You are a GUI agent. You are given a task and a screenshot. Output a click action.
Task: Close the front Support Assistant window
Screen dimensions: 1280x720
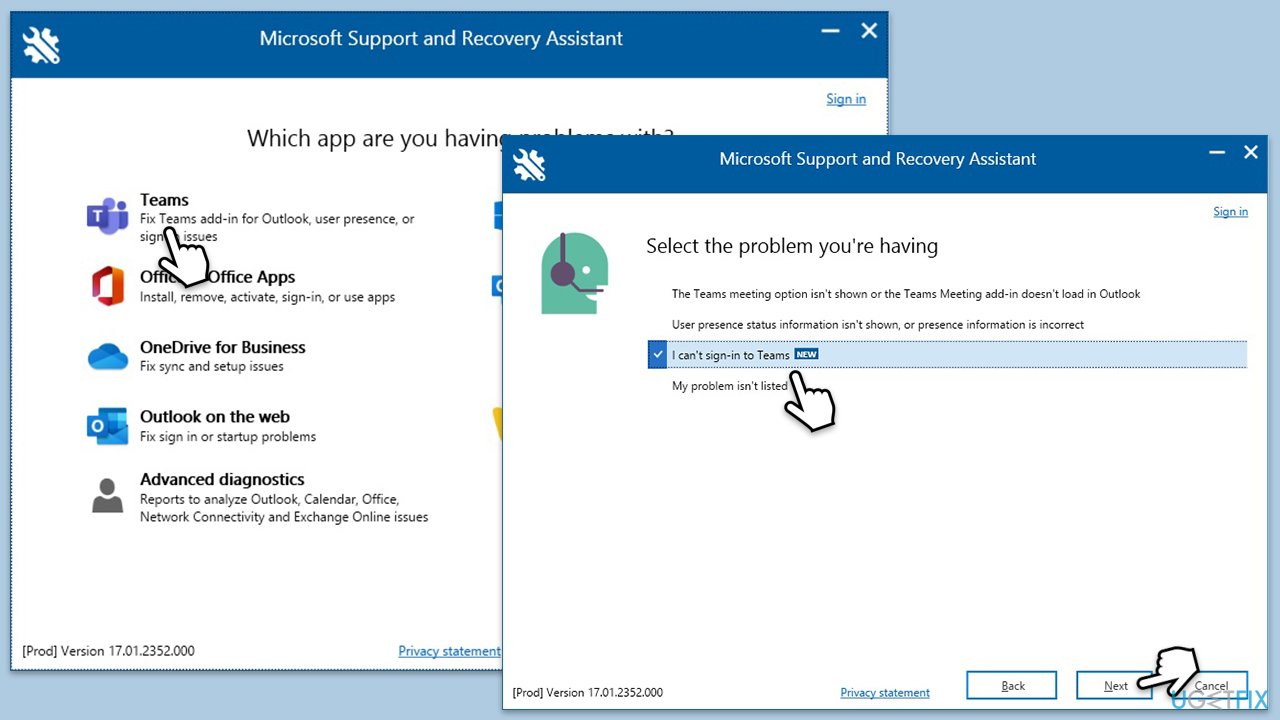pos(1250,153)
